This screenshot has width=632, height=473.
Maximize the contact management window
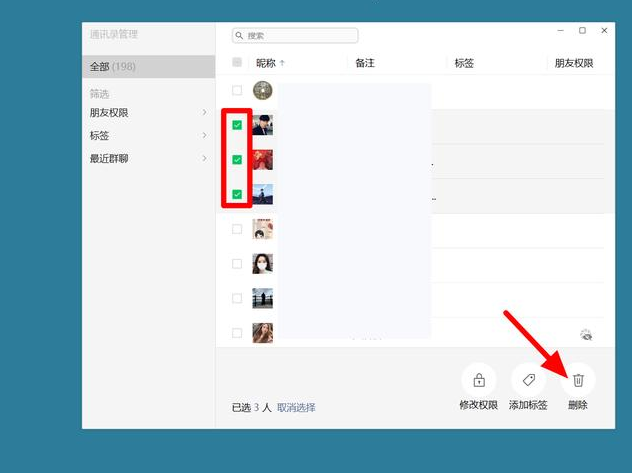[x=582, y=31]
